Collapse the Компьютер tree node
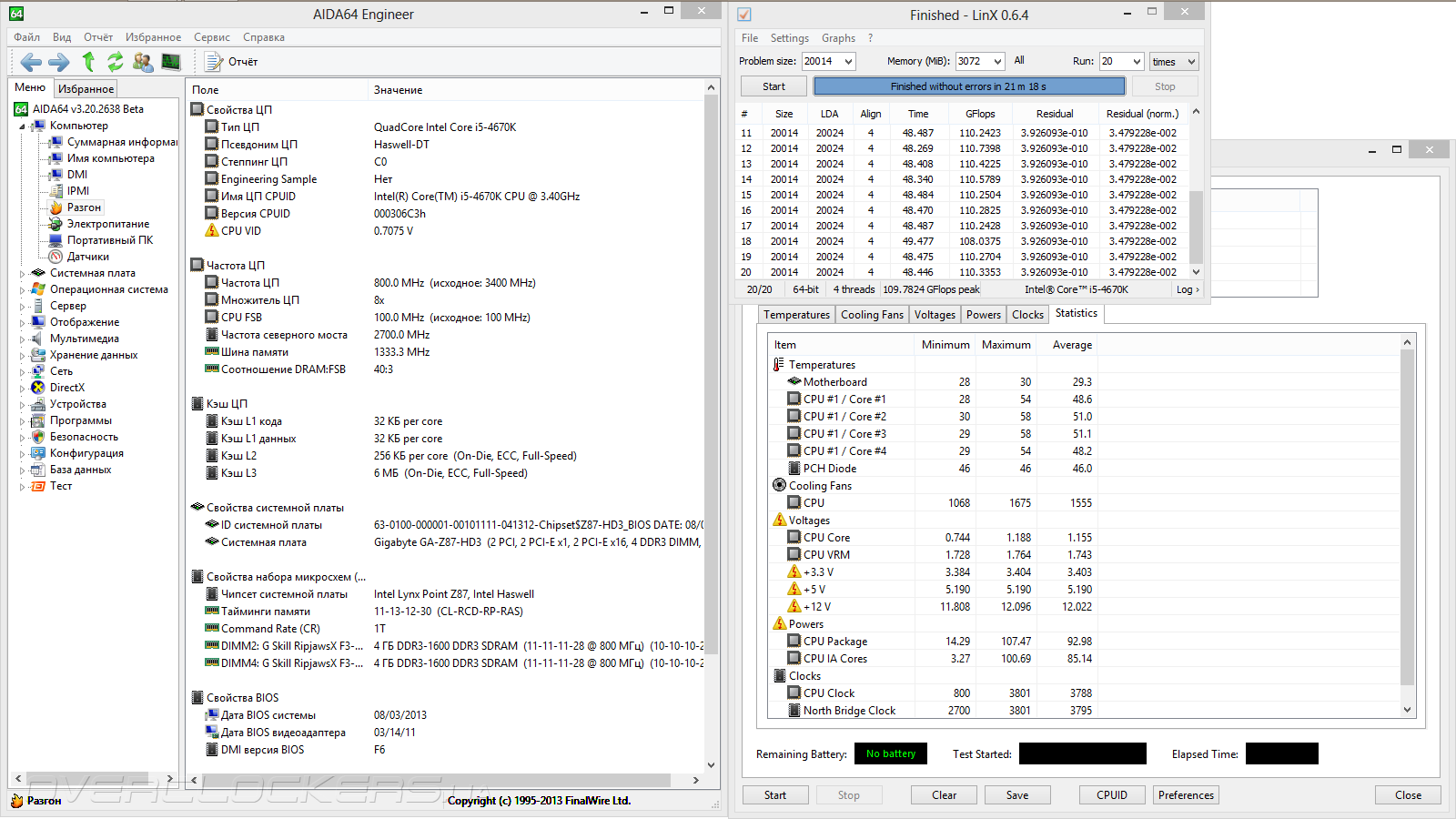The width and height of the screenshot is (1456, 819). tap(22, 126)
